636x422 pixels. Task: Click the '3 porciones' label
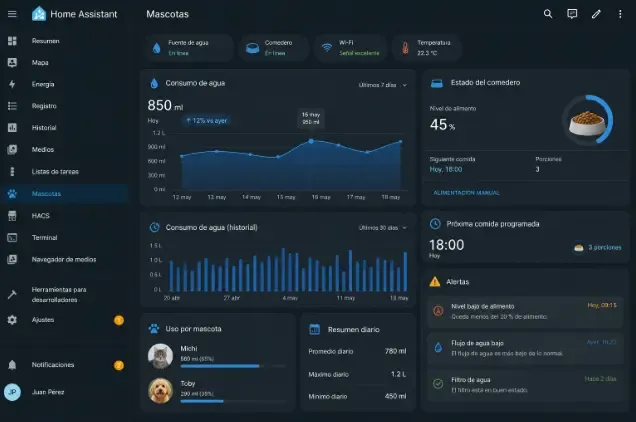point(604,247)
